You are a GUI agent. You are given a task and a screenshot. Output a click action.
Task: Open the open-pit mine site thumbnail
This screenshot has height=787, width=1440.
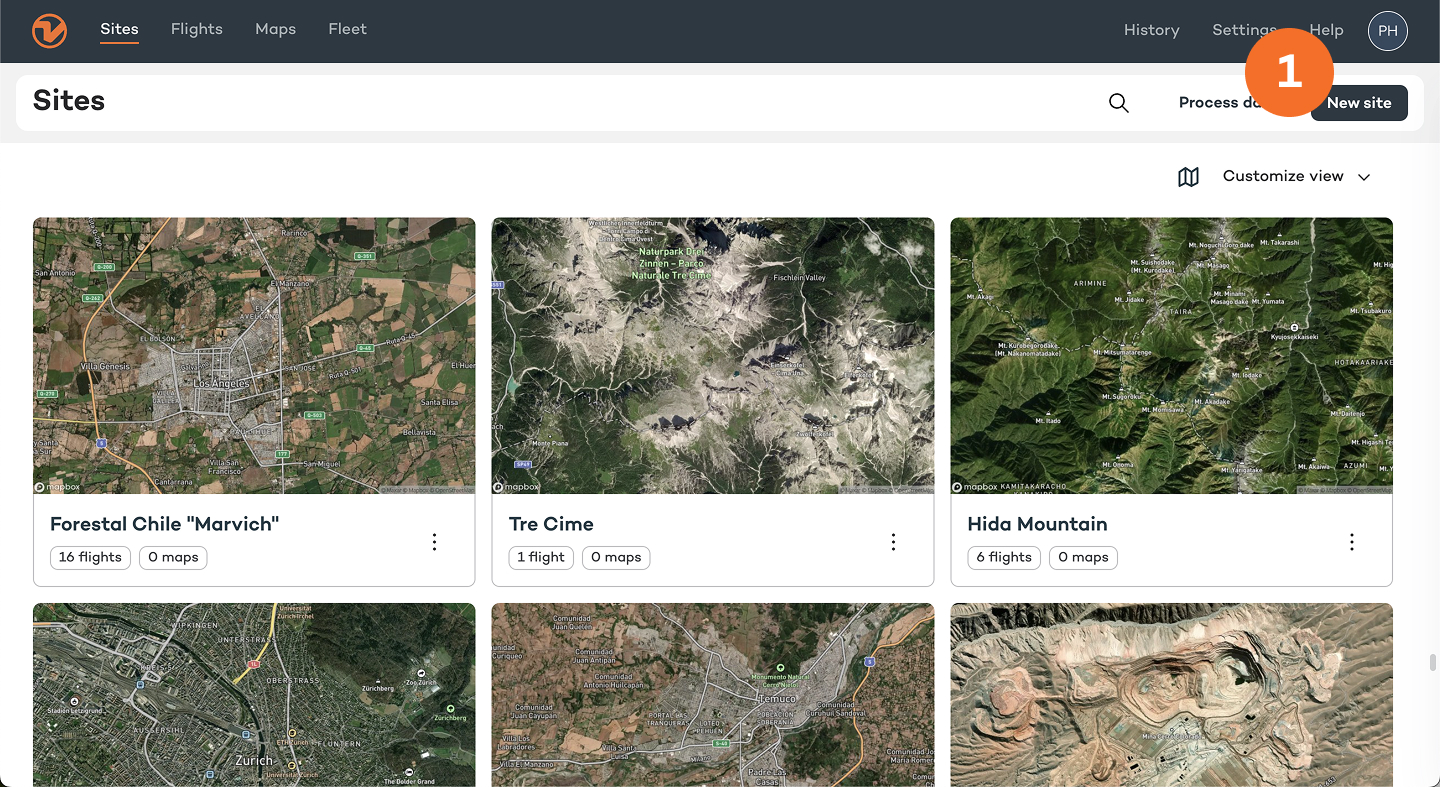(x=1171, y=695)
